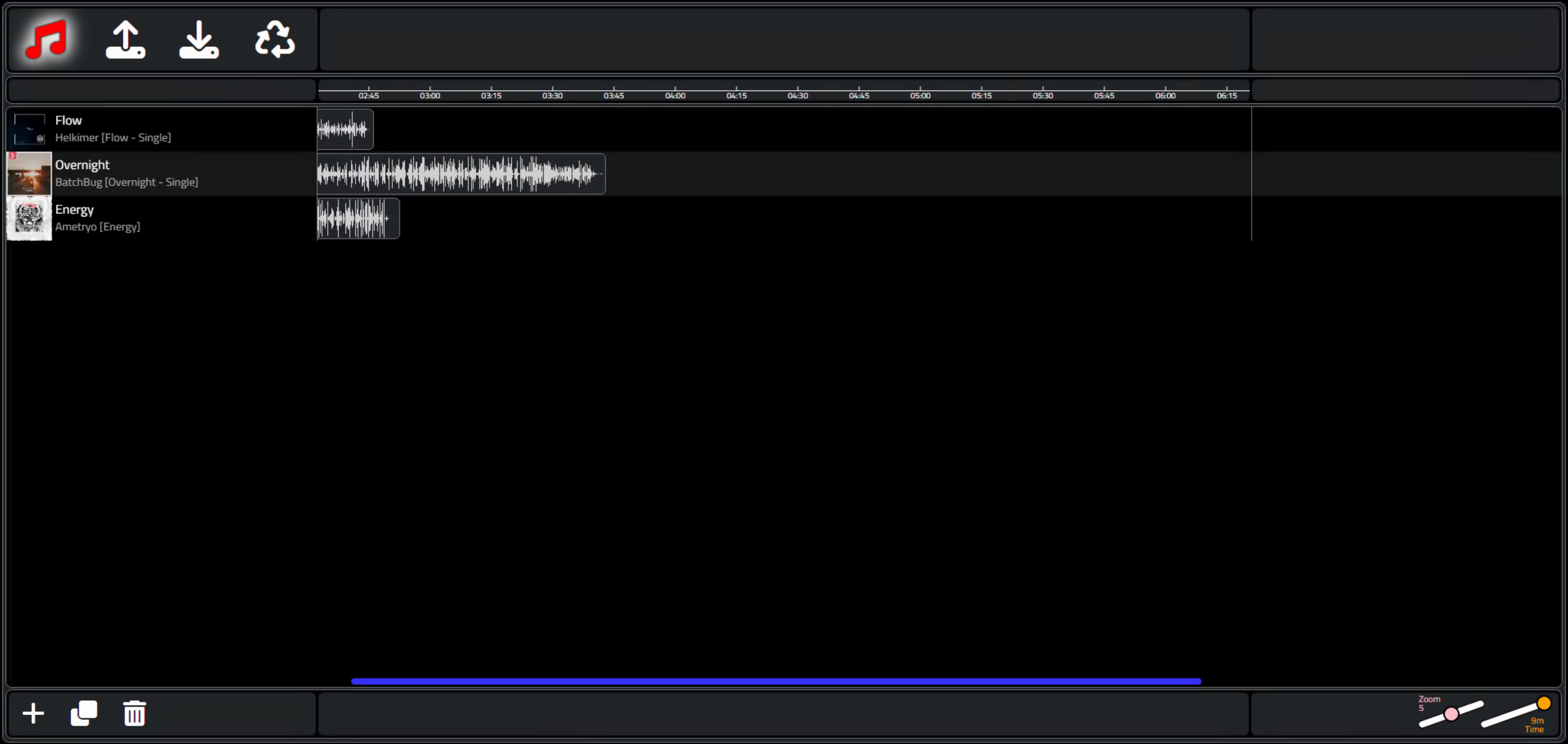Click the 03:15 timeline marker
This screenshot has width=1568, height=744.
pyautogui.click(x=491, y=95)
